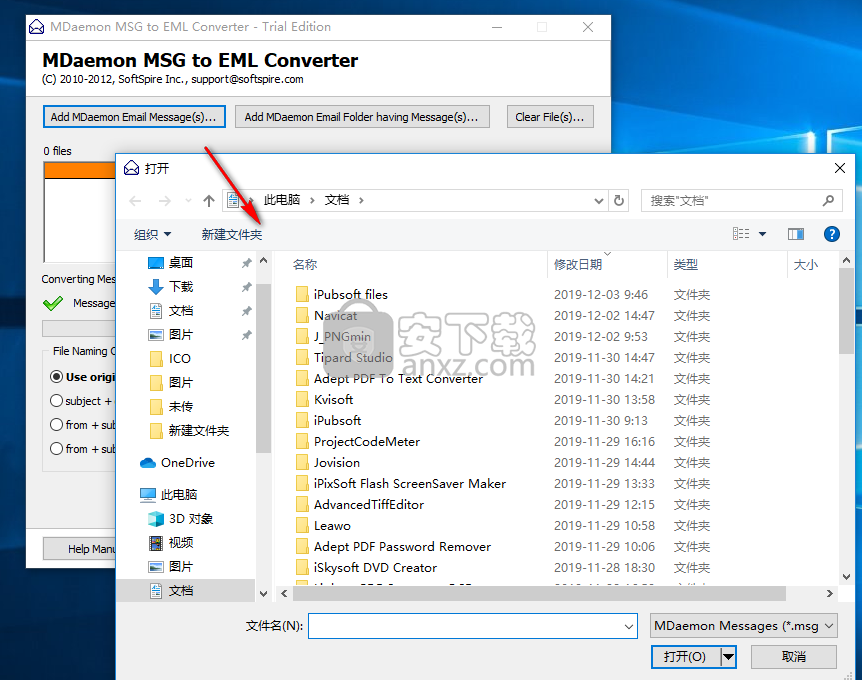Select the Kvisoft folder
Screen dimensions: 862x680
coord(333,400)
